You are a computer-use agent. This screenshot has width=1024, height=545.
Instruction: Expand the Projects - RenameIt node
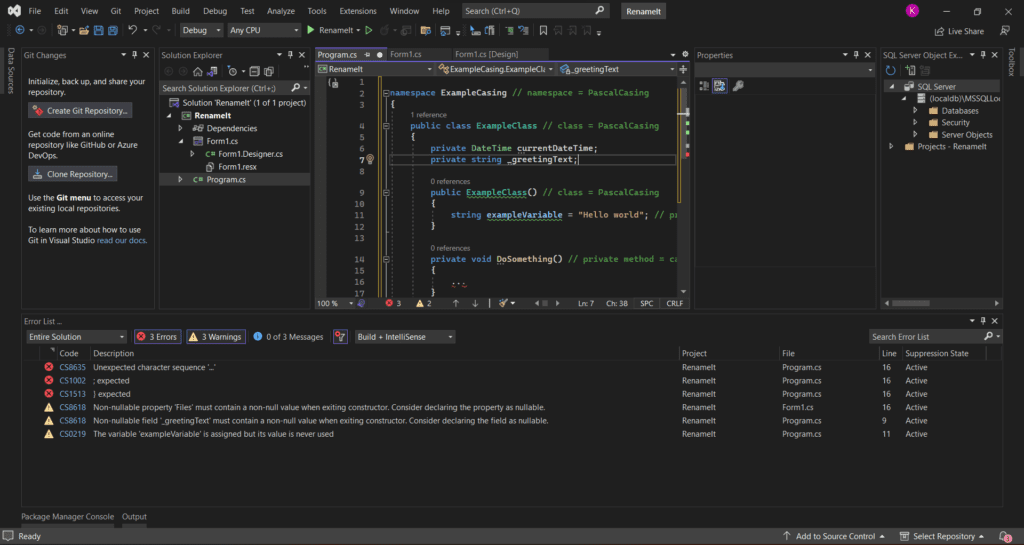[x=891, y=147]
